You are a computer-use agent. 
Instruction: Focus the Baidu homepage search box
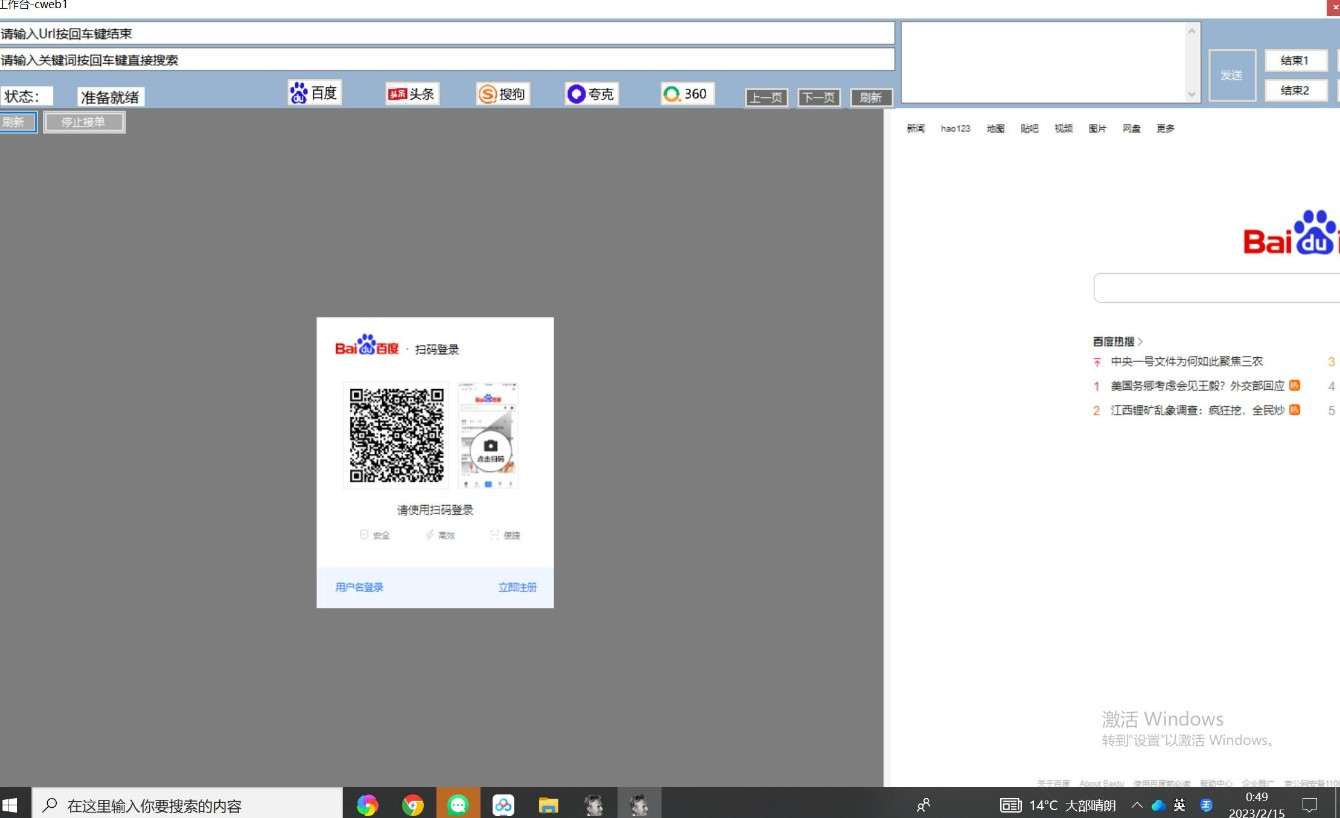pos(1217,288)
